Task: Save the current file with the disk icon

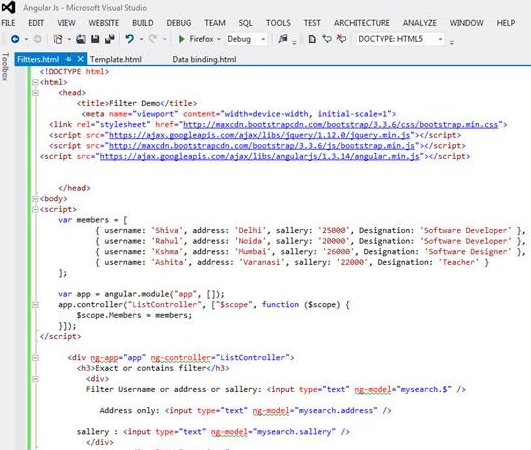Action: [95, 39]
